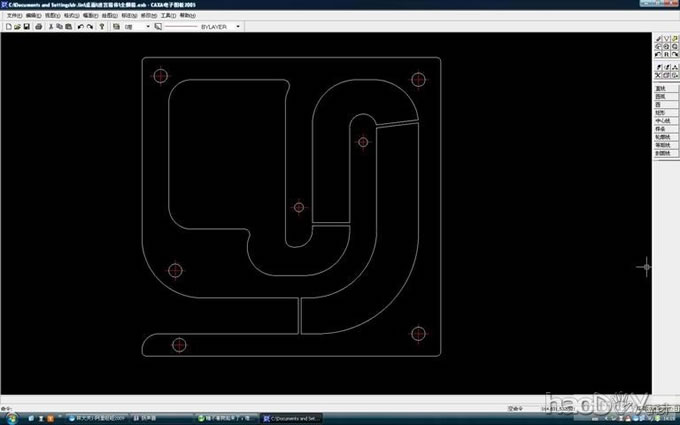The width and height of the screenshot is (680, 425).
Task: Select the 直线 (Line) drawing button
Action: point(660,88)
